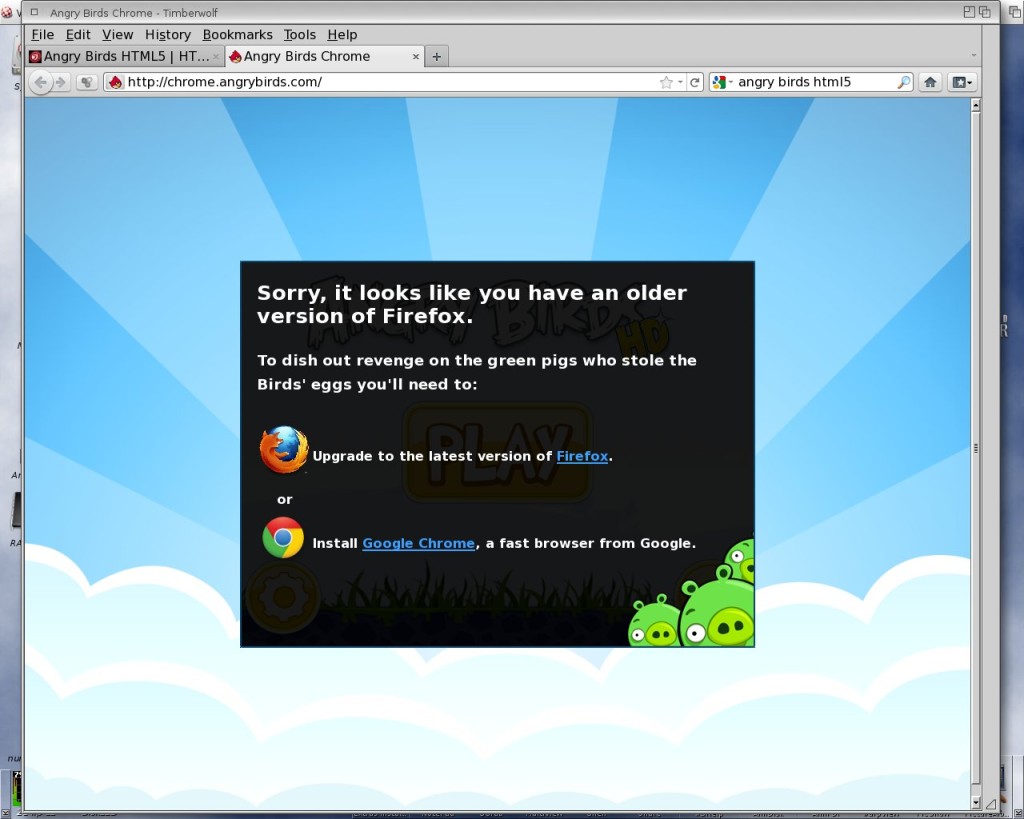The width and height of the screenshot is (1024, 819).
Task: Click the dimmed PLAY button
Action: (497, 452)
